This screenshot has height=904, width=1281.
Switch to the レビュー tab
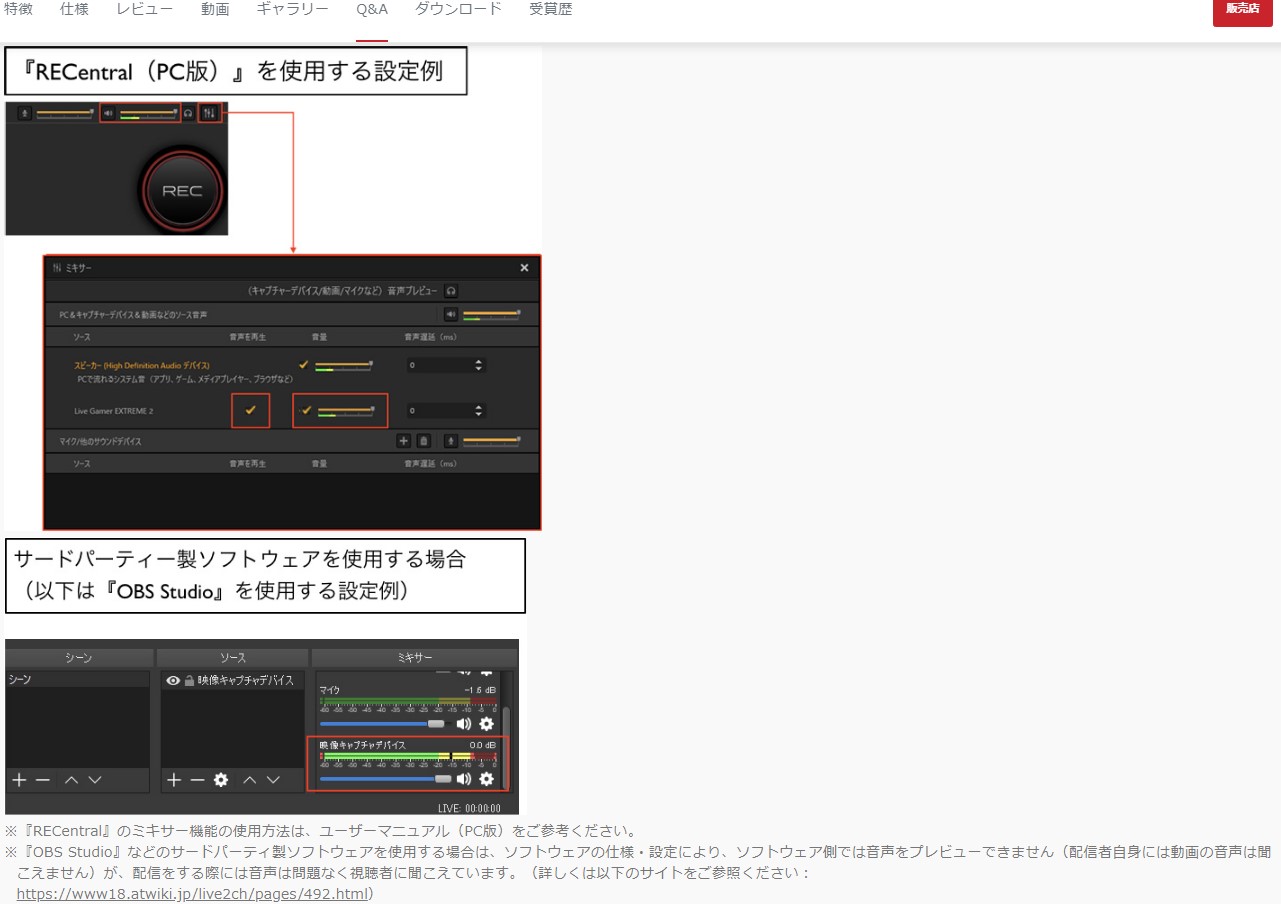pyautogui.click(x=144, y=9)
